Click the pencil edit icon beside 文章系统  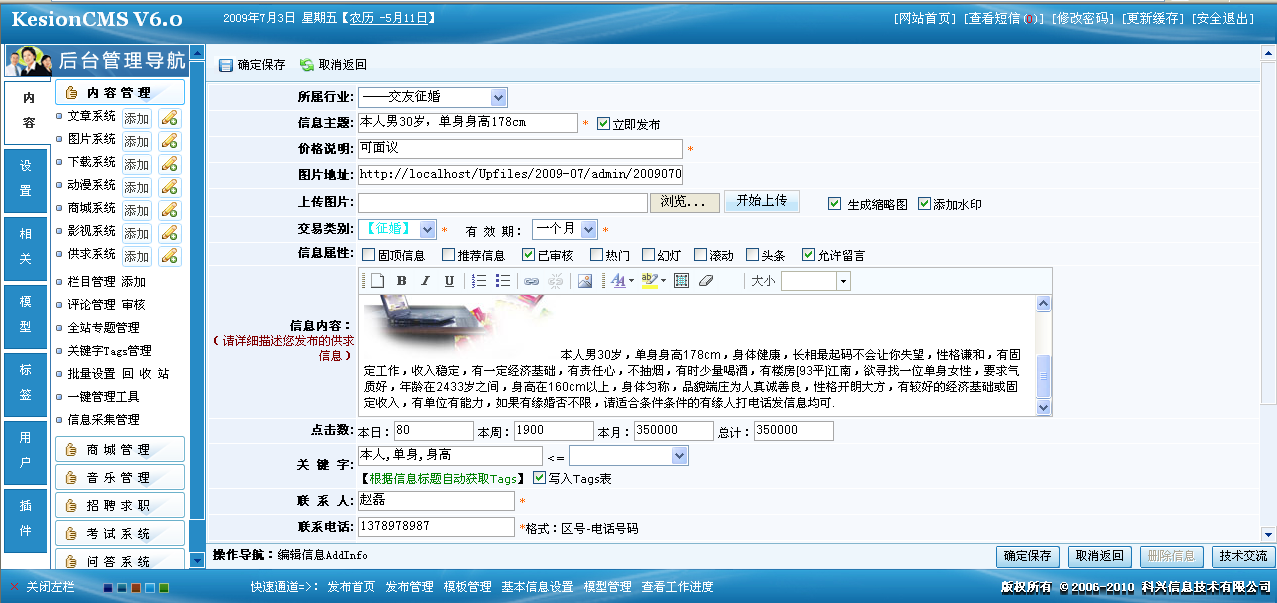click(168, 116)
